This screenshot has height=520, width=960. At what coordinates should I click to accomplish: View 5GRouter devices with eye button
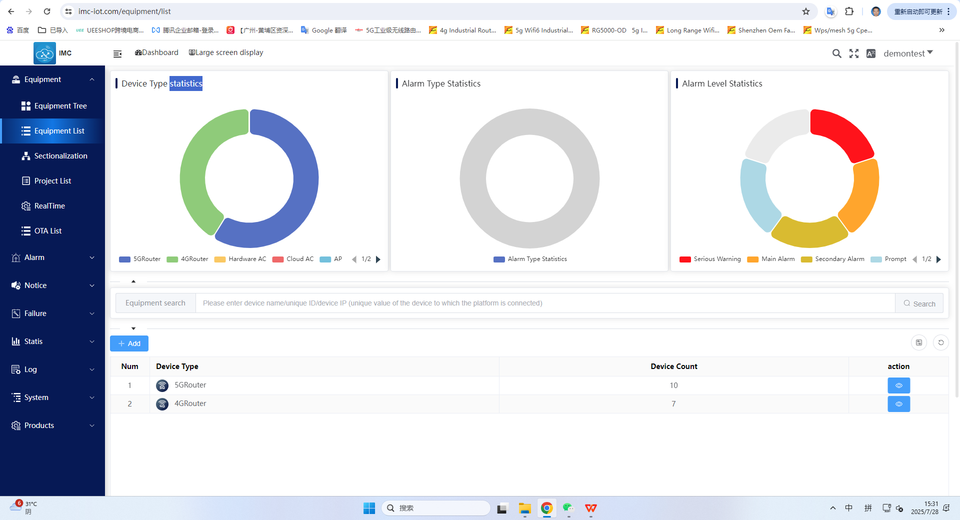click(x=898, y=385)
